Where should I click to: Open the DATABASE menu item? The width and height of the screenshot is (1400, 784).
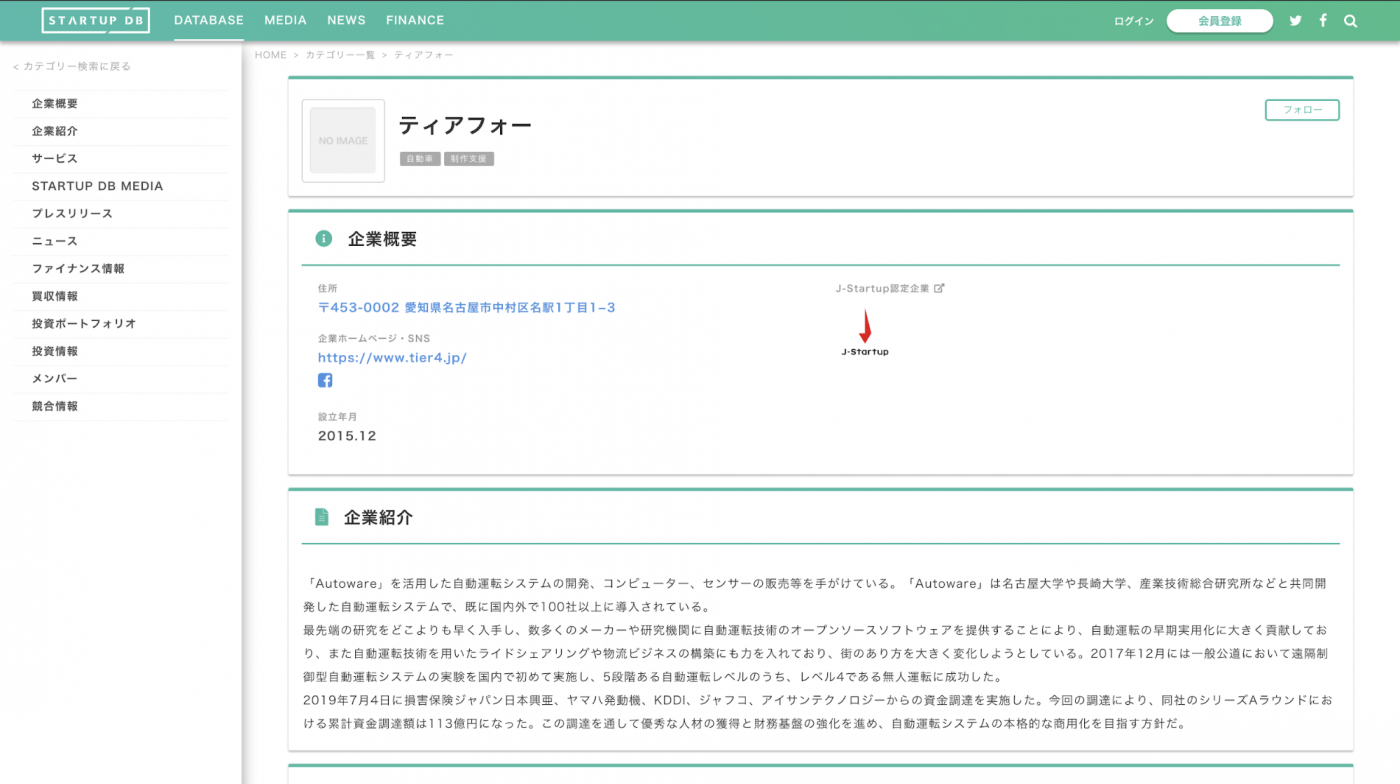coord(208,20)
